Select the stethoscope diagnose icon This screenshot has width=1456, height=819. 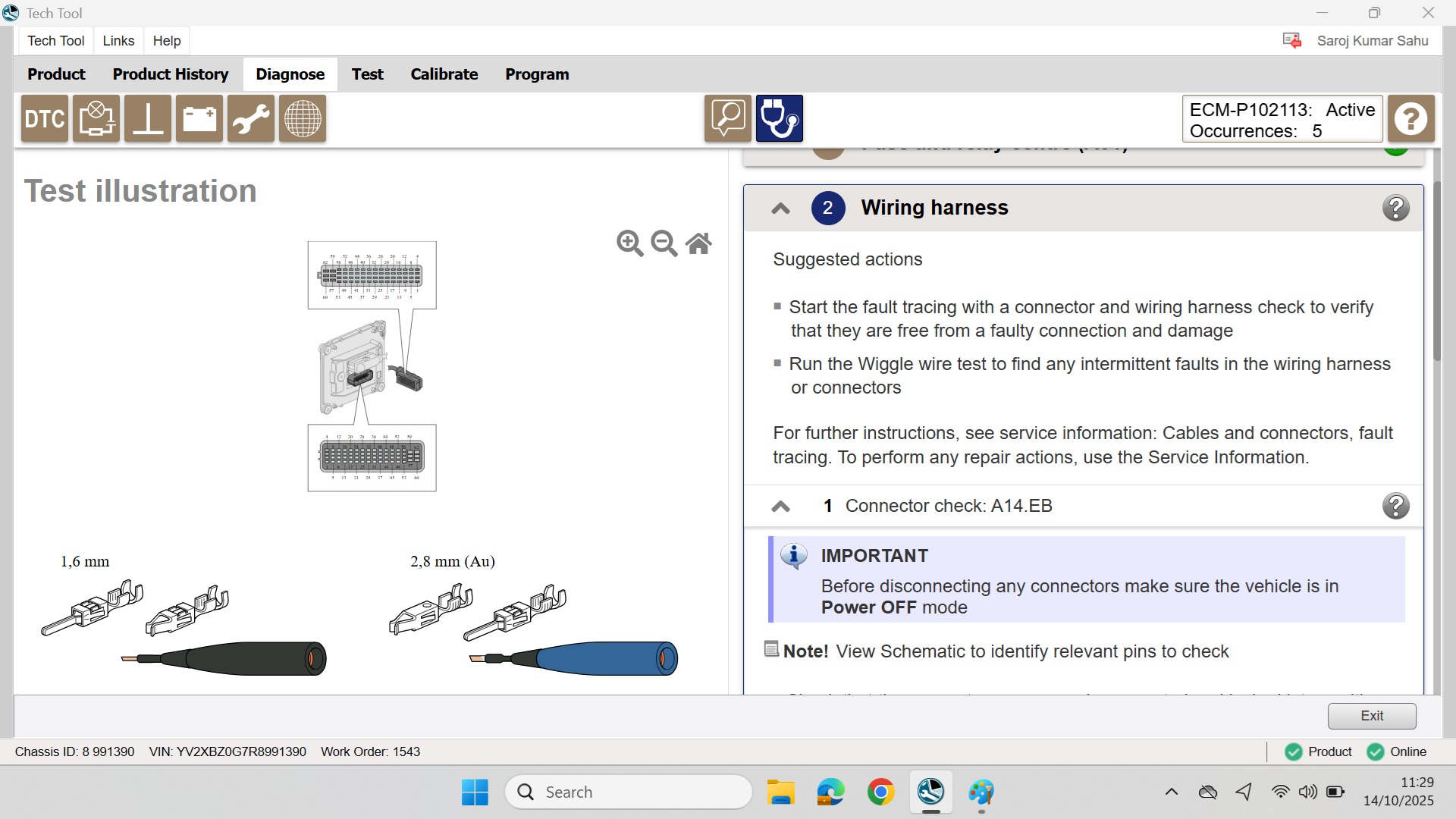779,118
